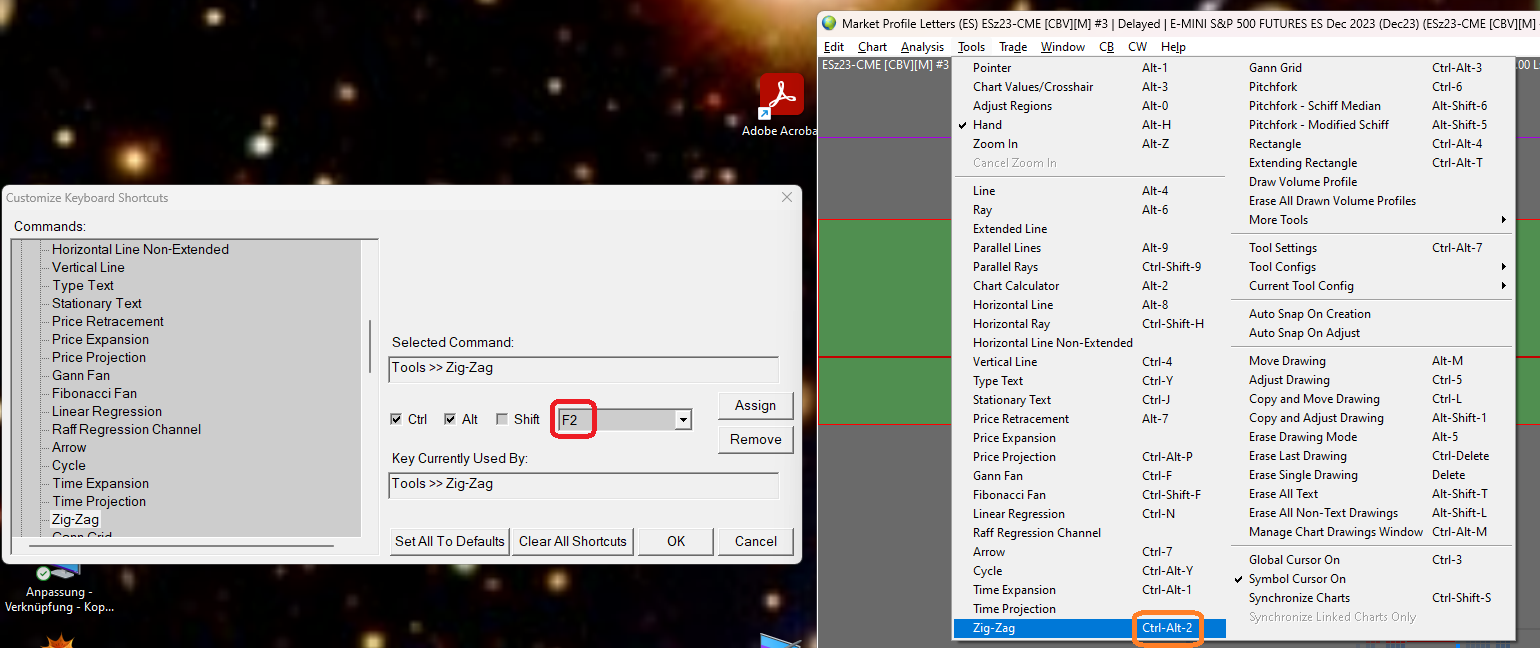
Task: Select Stationary Text in the Commands tree
Action: point(97,303)
